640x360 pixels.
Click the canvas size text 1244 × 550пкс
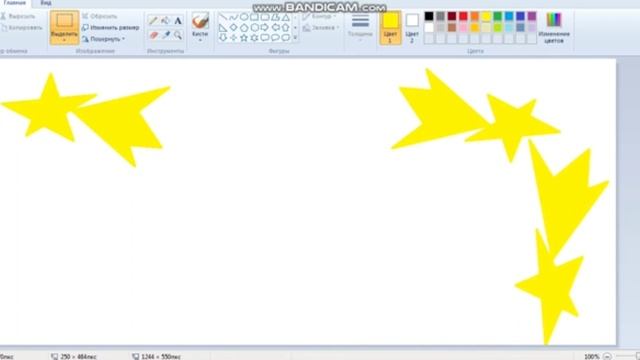pyautogui.click(x=161, y=356)
